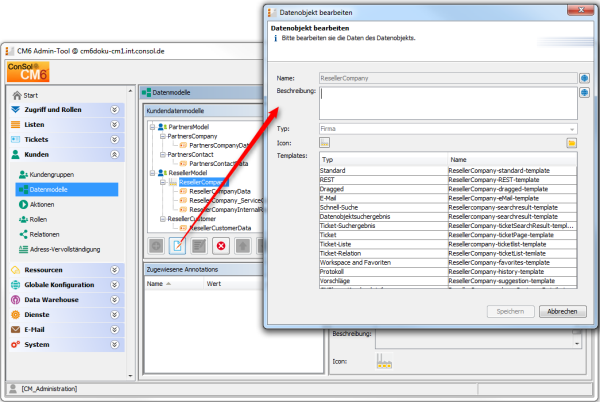The width and height of the screenshot is (600, 402).
Task: Sort annotations by the Name column
Action: coord(174,283)
